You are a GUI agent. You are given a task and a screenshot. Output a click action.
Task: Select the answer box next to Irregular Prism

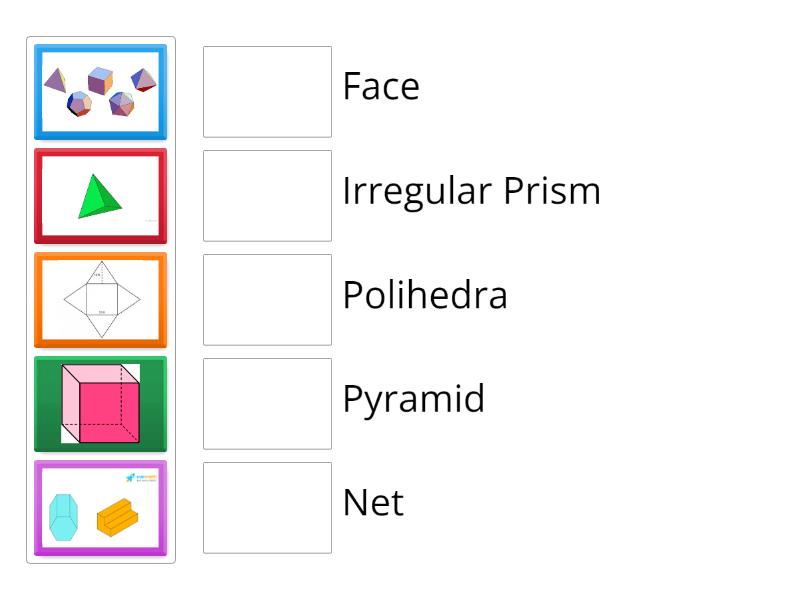[x=266, y=196]
